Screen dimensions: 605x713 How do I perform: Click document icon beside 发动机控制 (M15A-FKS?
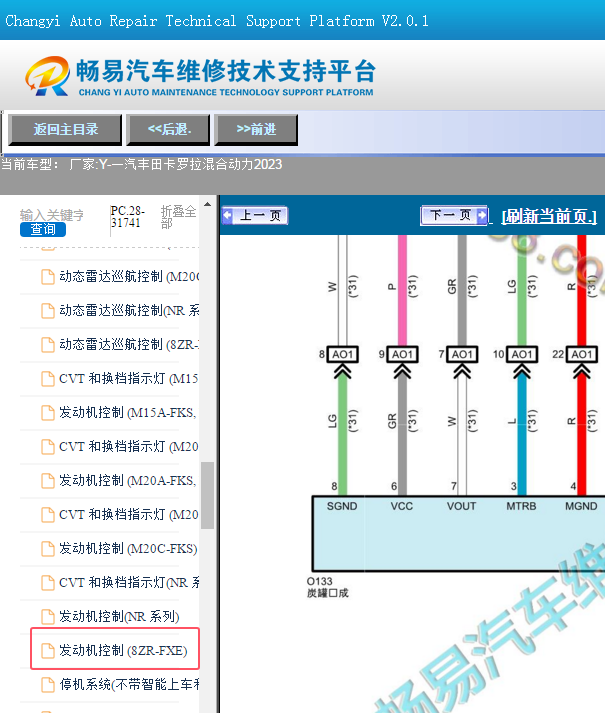pyautogui.click(x=48, y=413)
